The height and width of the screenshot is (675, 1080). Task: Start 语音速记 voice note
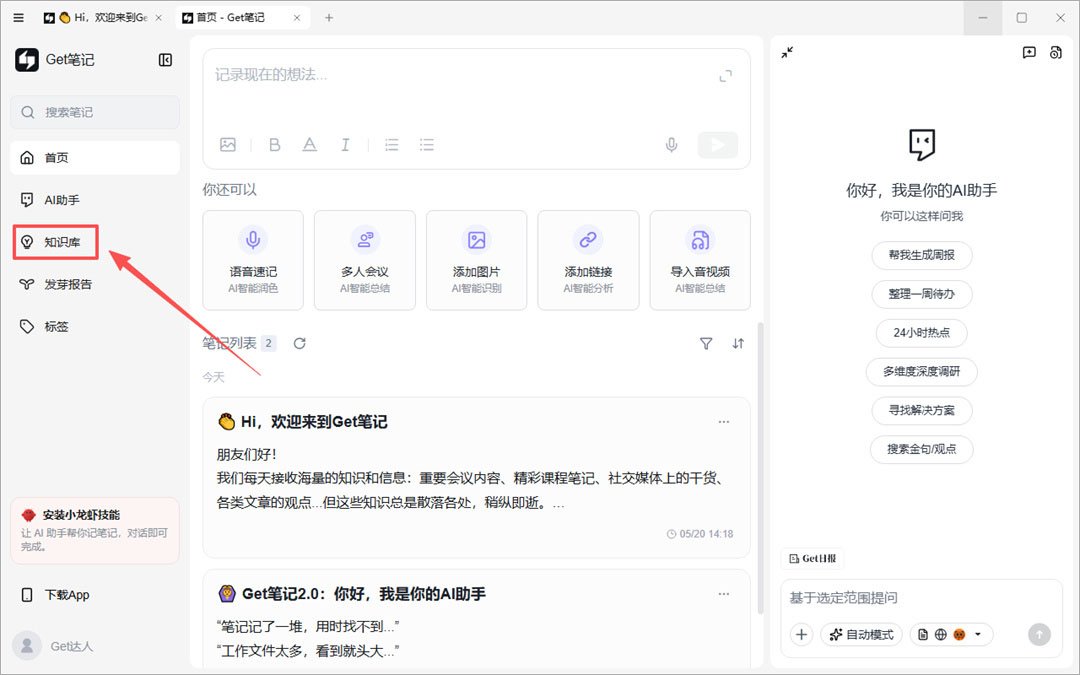pyautogui.click(x=253, y=260)
